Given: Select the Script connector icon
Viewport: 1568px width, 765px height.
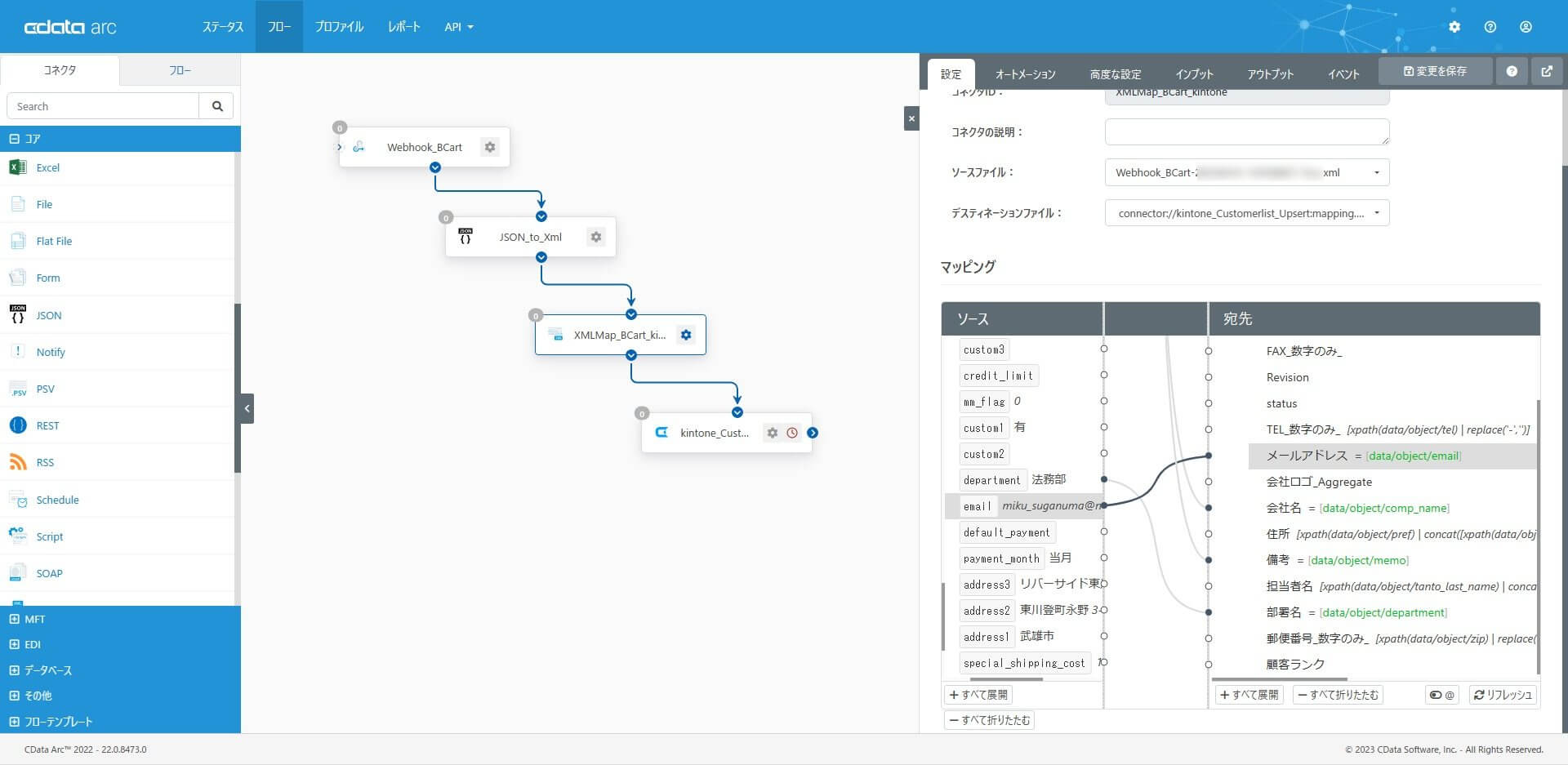Looking at the screenshot, I should click(18, 536).
